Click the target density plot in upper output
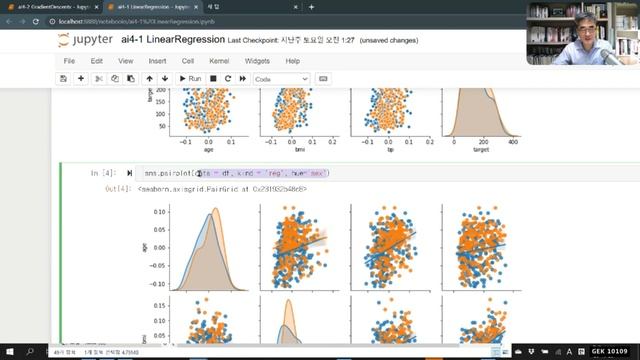The height and width of the screenshot is (360, 640). pos(481,112)
